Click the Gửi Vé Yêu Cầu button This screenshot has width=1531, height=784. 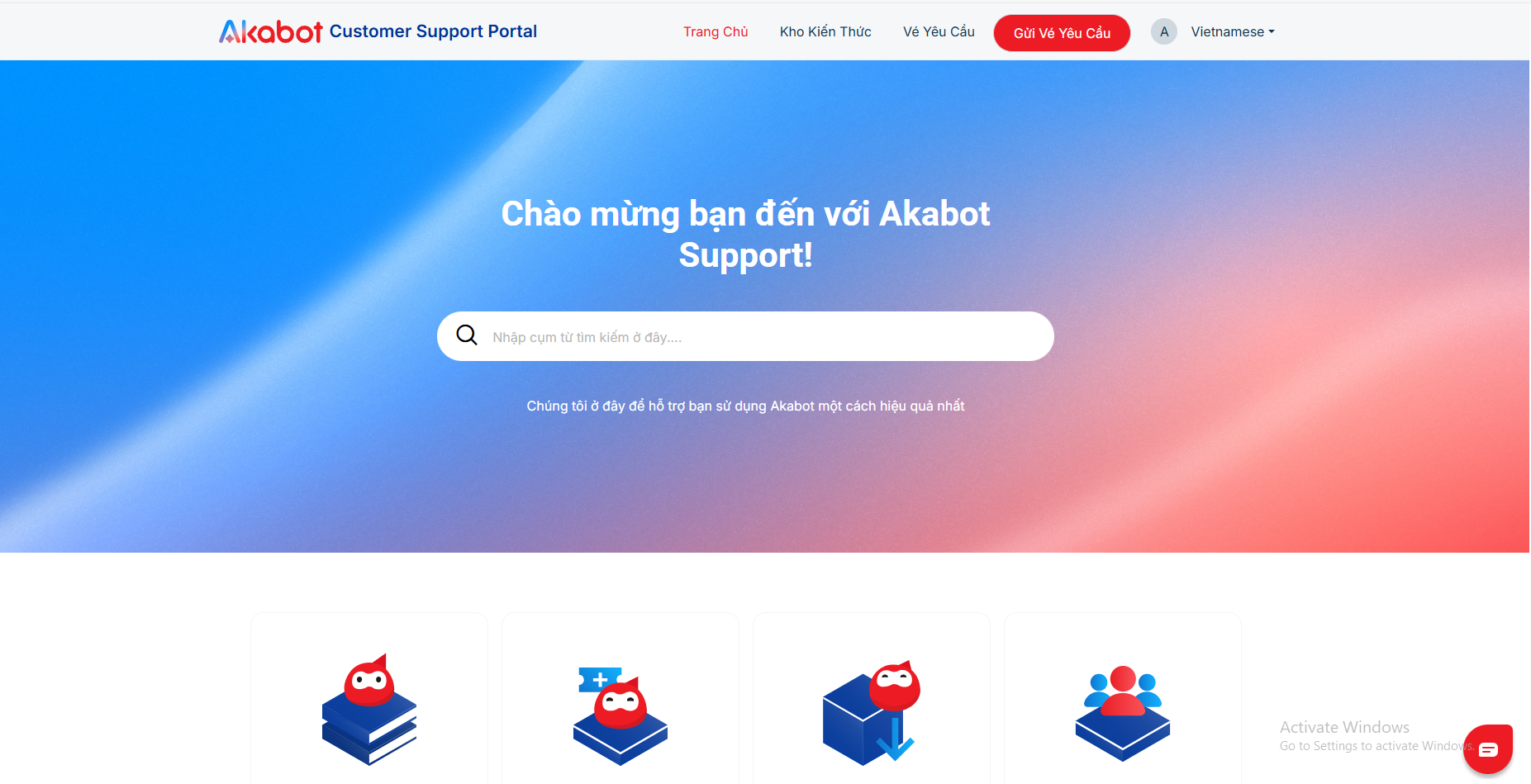pos(1062,33)
